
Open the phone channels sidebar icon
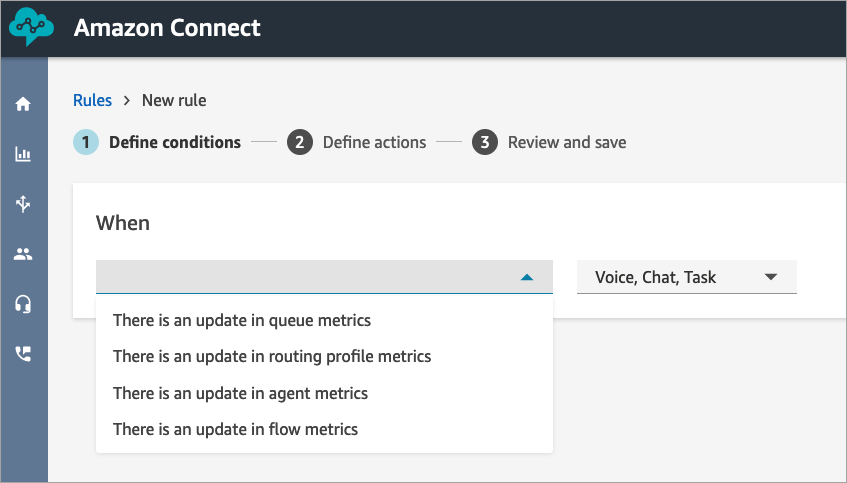(23, 353)
